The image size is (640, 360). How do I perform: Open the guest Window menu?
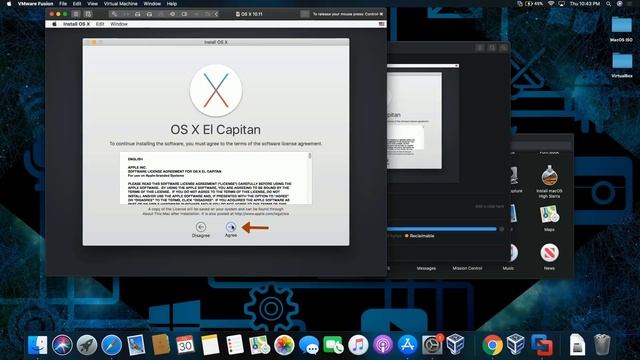pos(119,24)
